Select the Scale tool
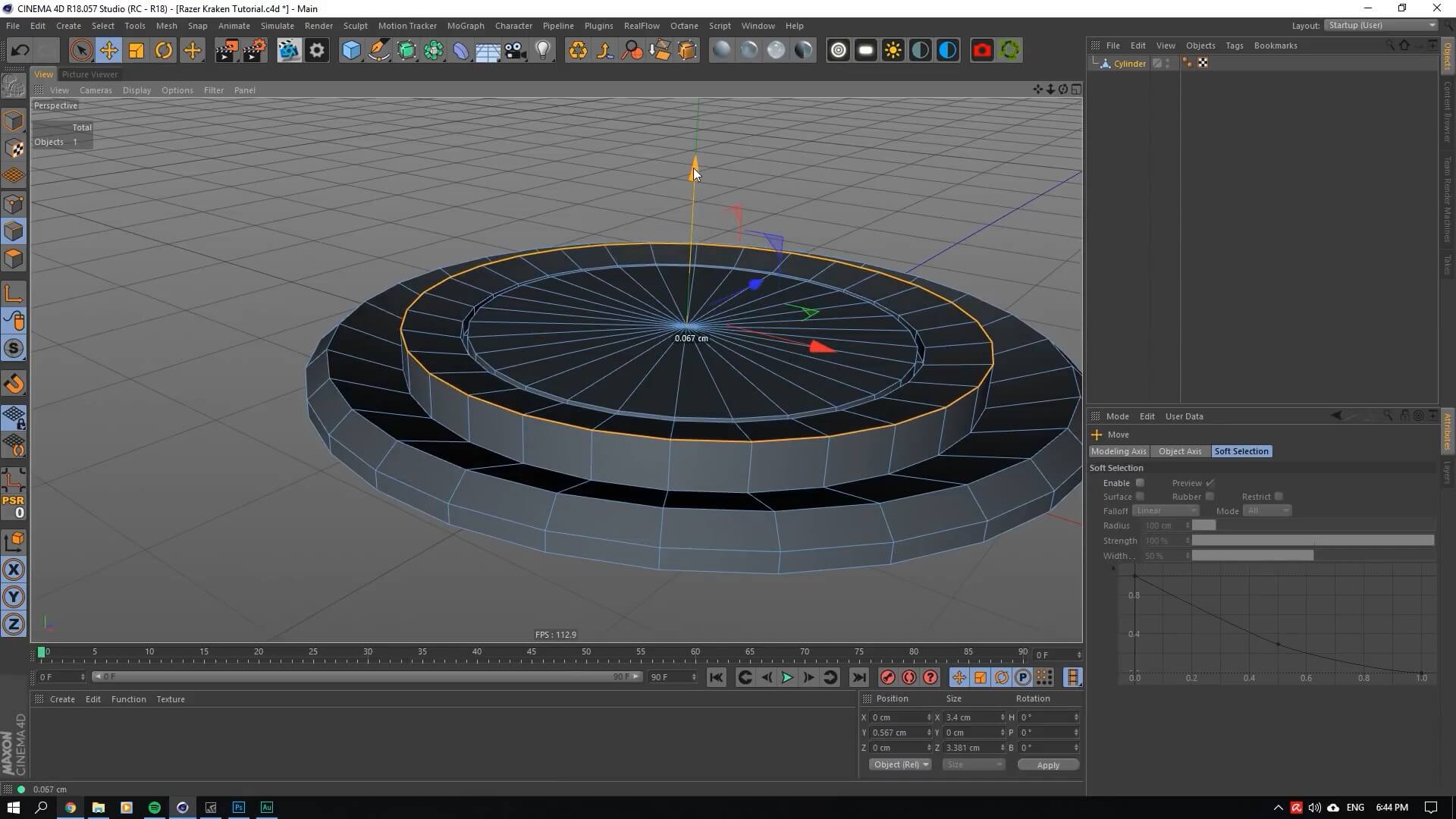The image size is (1456, 819). pyautogui.click(x=136, y=50)
